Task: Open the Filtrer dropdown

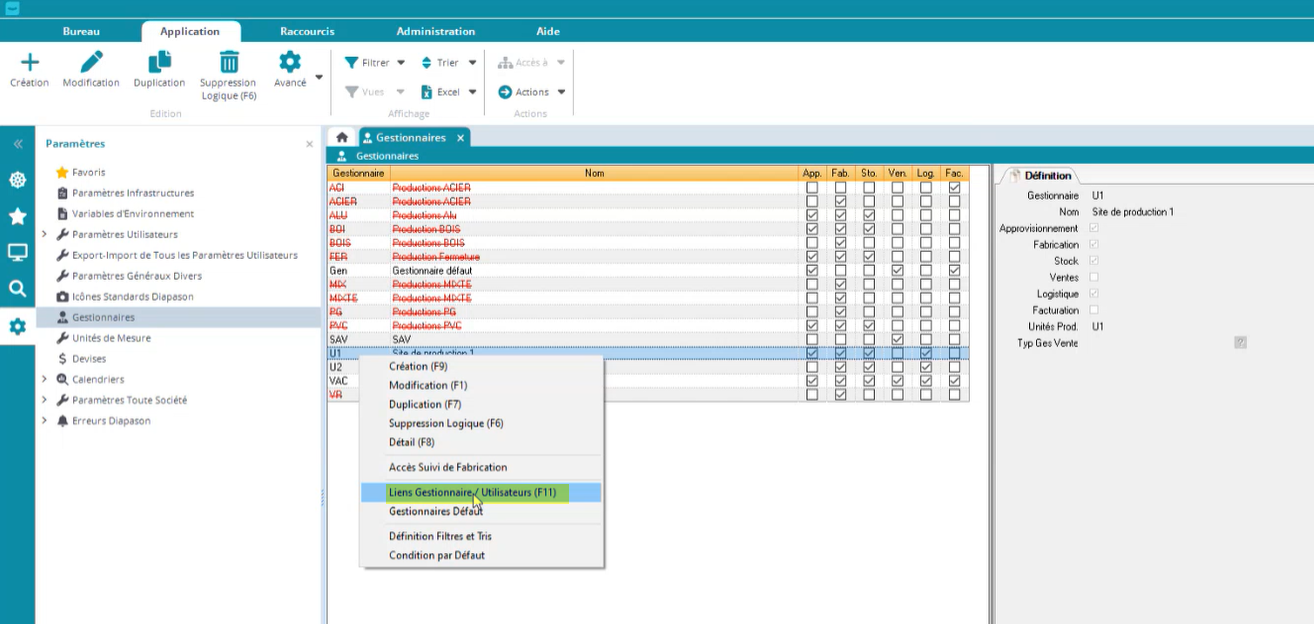Action: coord(375,63)
